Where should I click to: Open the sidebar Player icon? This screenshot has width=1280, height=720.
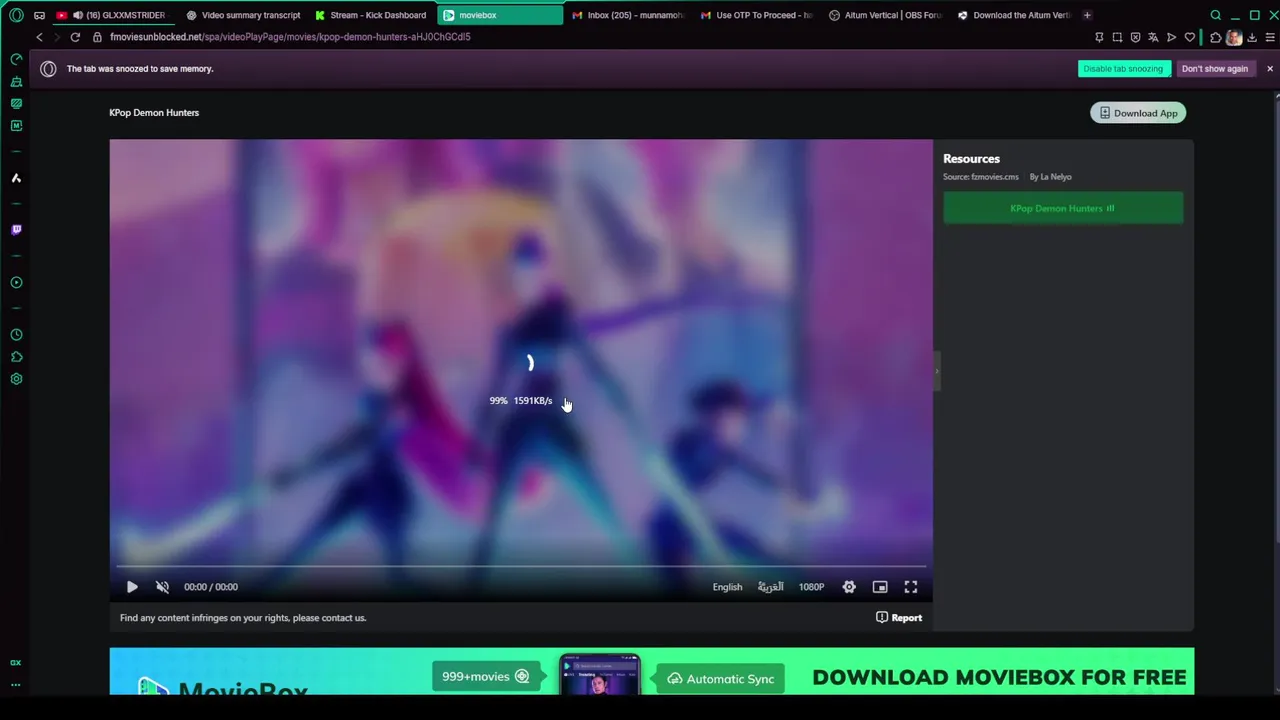point(16,282)
